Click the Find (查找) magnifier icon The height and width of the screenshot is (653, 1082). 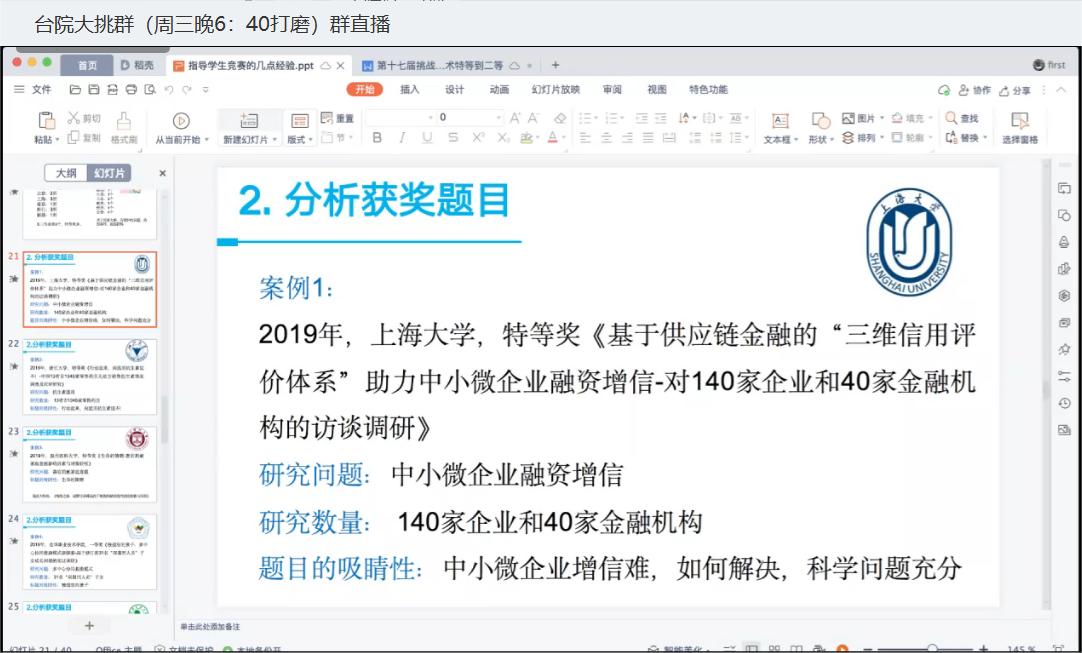tap(952, 118)
